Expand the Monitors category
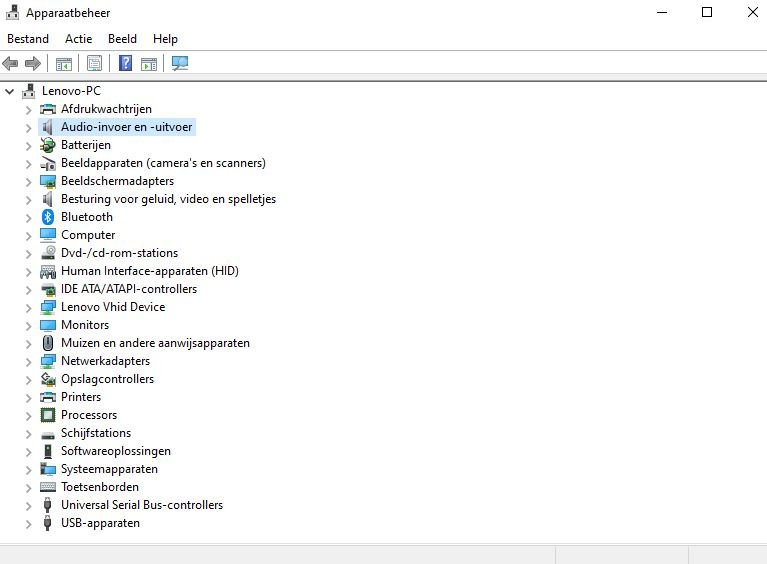Viewport: 767px width, 564px height. click(28, 326)
